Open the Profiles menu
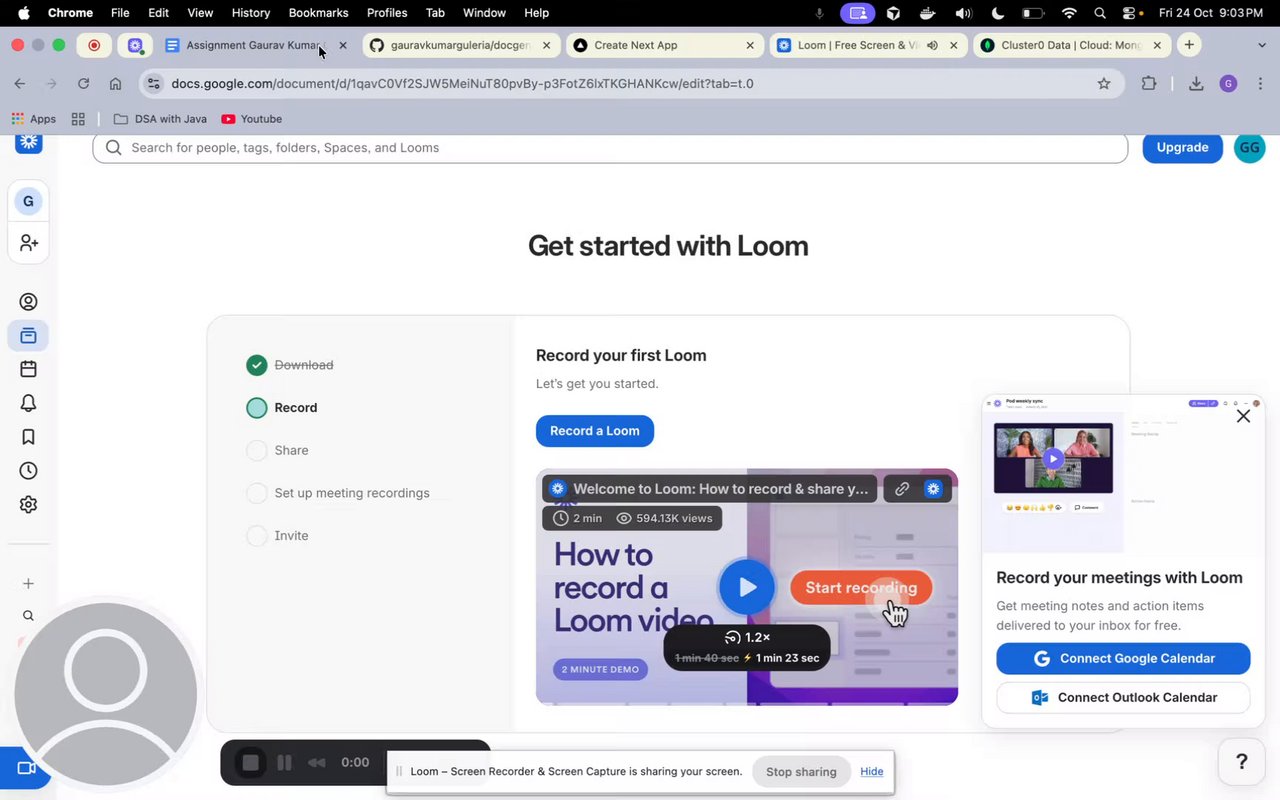 click(387, 13)
